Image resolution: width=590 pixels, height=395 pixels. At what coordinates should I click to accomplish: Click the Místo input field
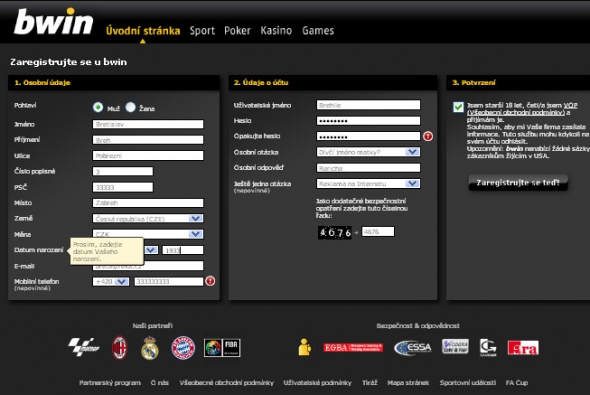148,203
